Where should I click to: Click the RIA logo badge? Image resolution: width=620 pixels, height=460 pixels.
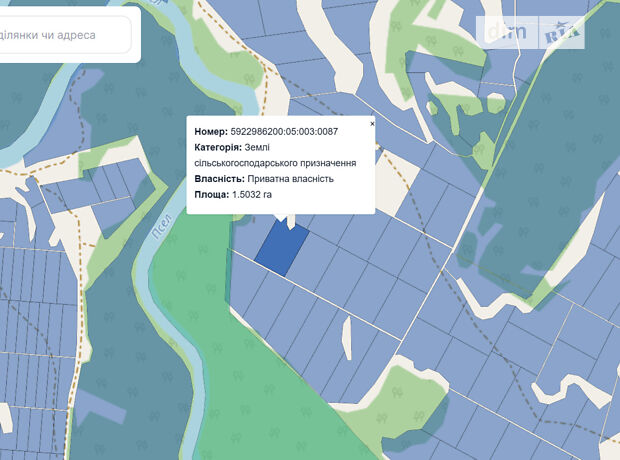[565, 33]
